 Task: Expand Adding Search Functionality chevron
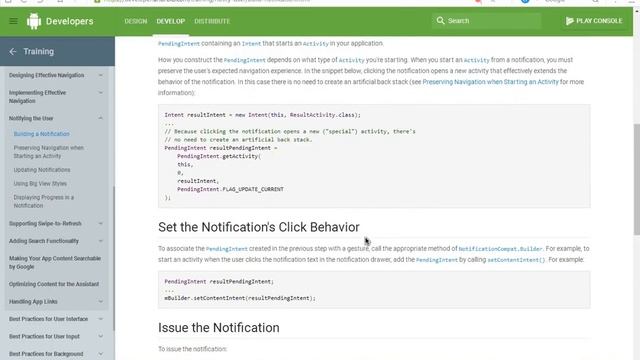click(100, 241)
